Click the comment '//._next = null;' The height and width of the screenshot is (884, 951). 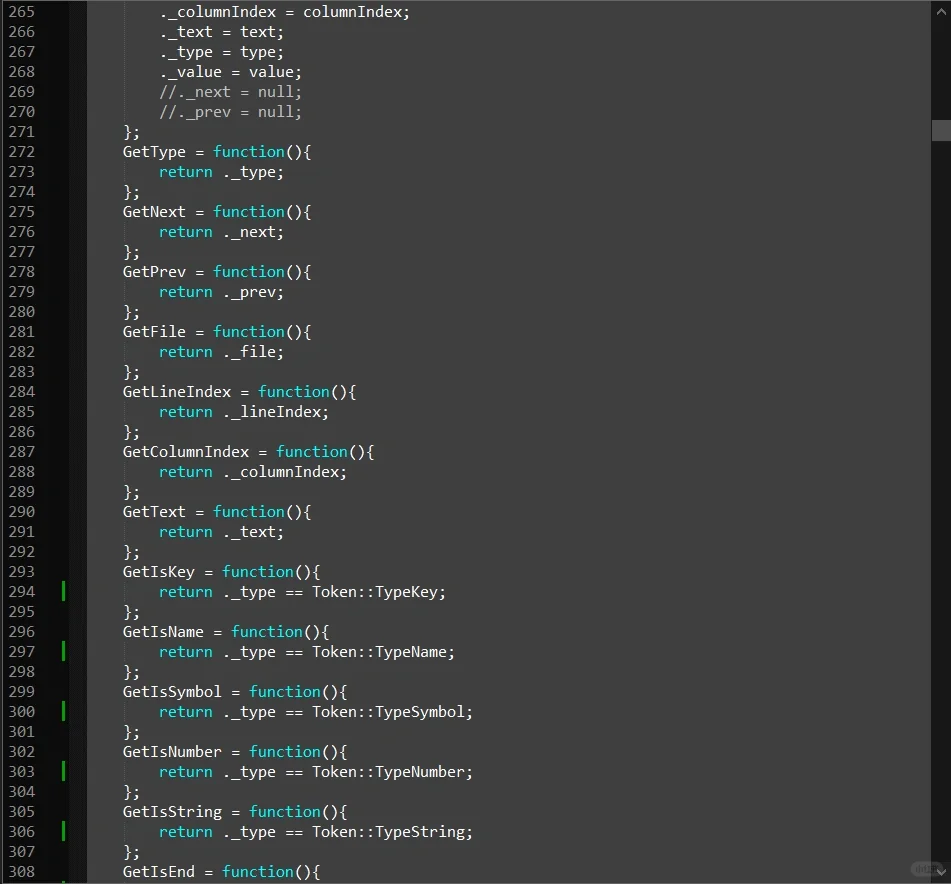230,92
